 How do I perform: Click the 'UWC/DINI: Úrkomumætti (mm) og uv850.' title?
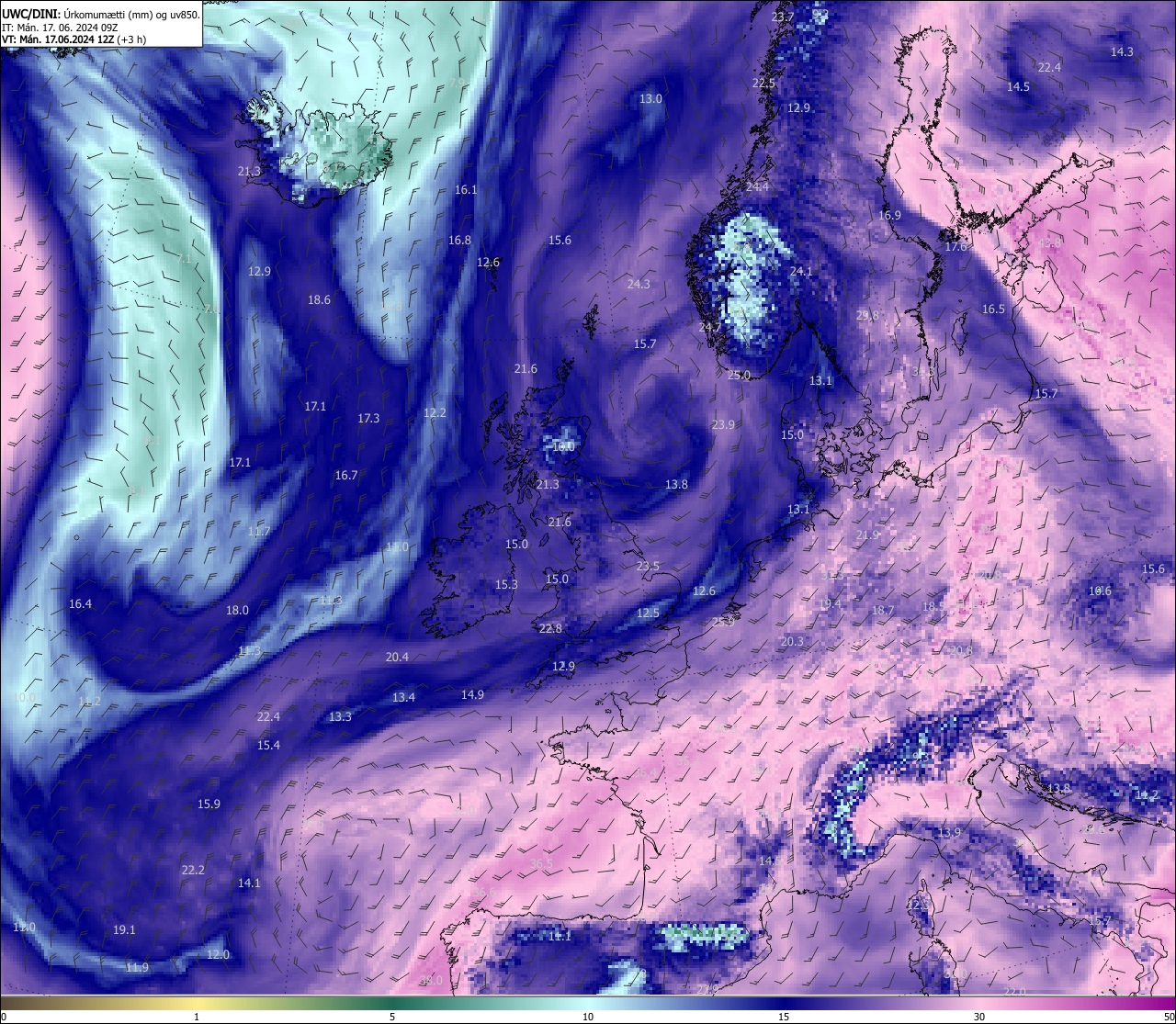100,14
